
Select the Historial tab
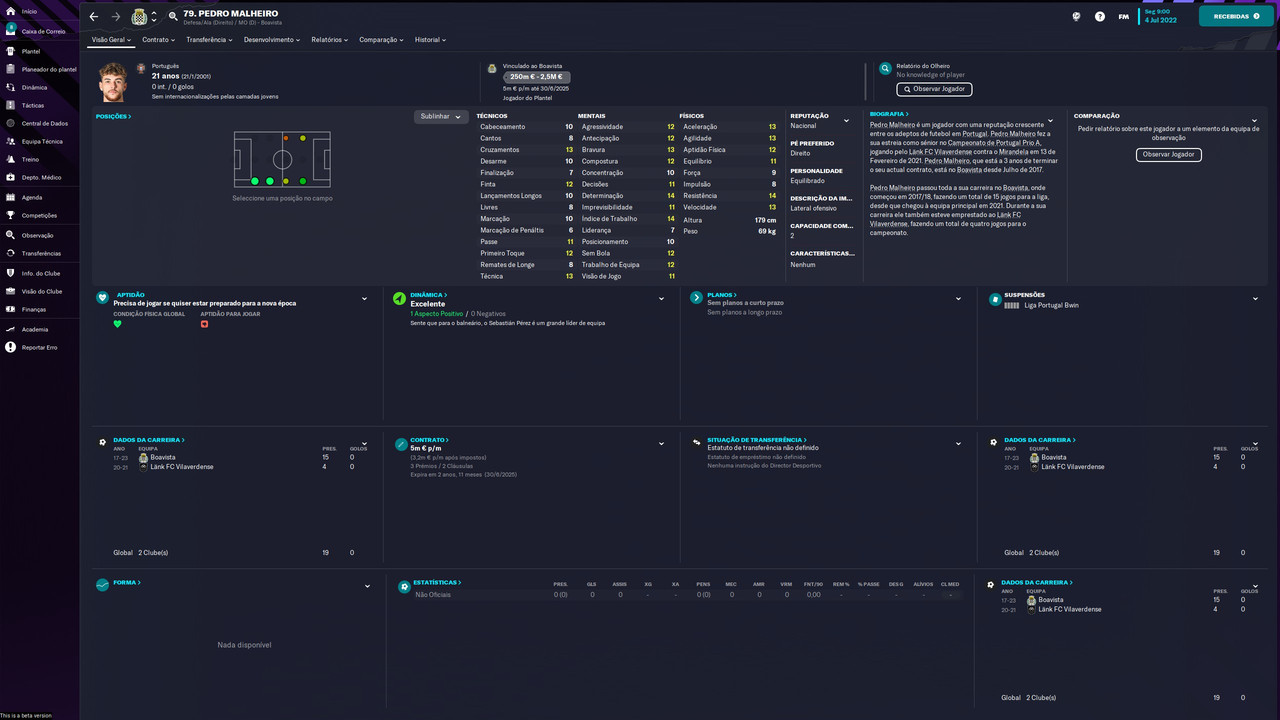(430, 40)
